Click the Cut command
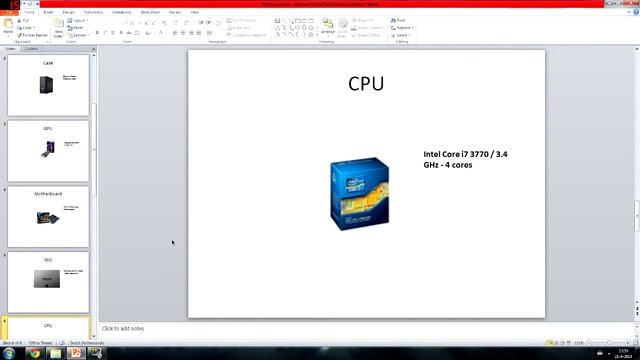 pyautogui.click(x=23, y=20)
